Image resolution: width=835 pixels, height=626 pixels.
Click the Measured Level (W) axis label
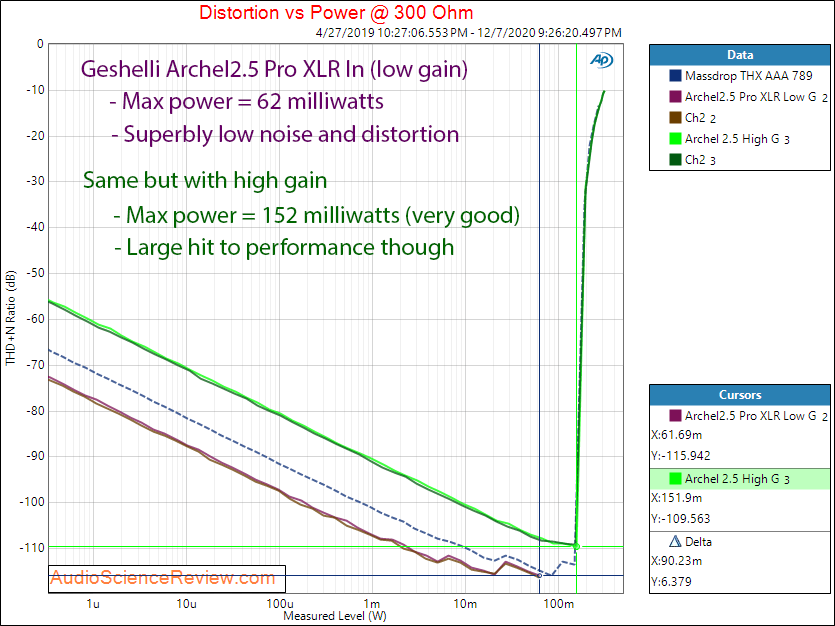pyautogui.click(x=335, y=616)
